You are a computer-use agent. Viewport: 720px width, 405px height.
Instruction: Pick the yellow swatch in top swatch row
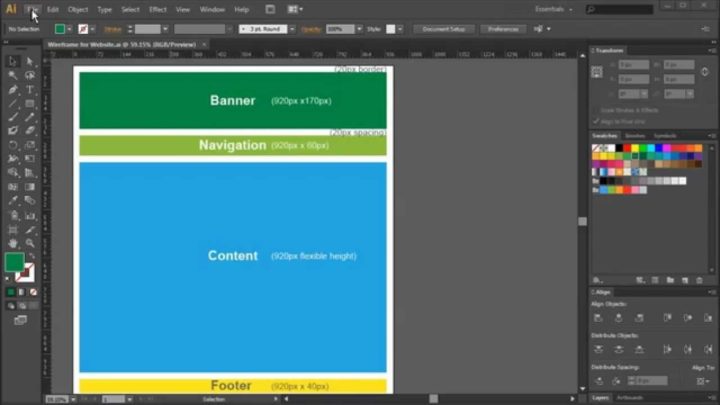635,148
